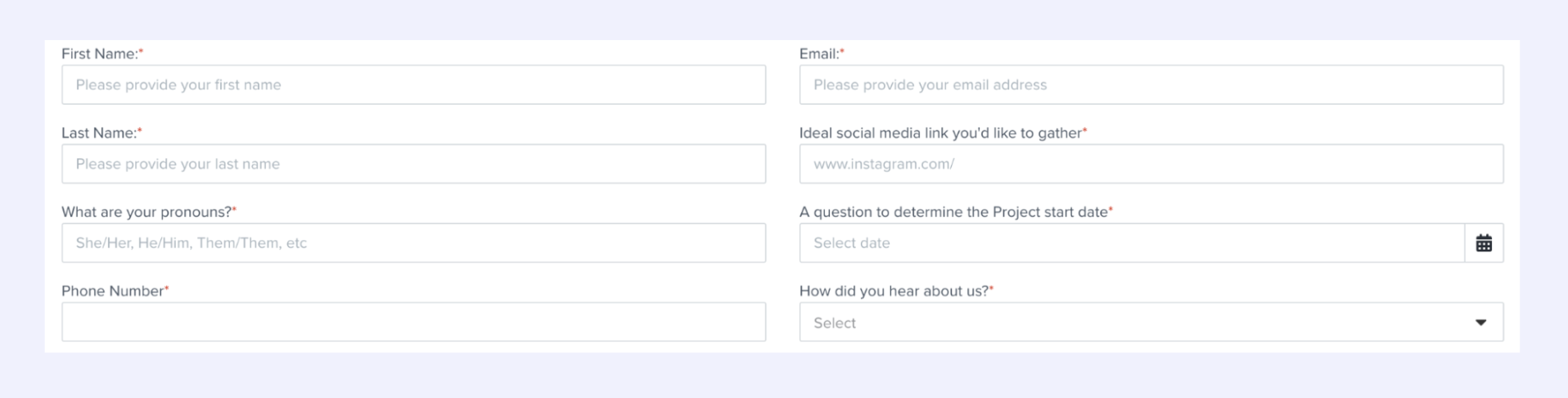
Task: Focus the 'Select date' project start field
Action: (1131, 243)
